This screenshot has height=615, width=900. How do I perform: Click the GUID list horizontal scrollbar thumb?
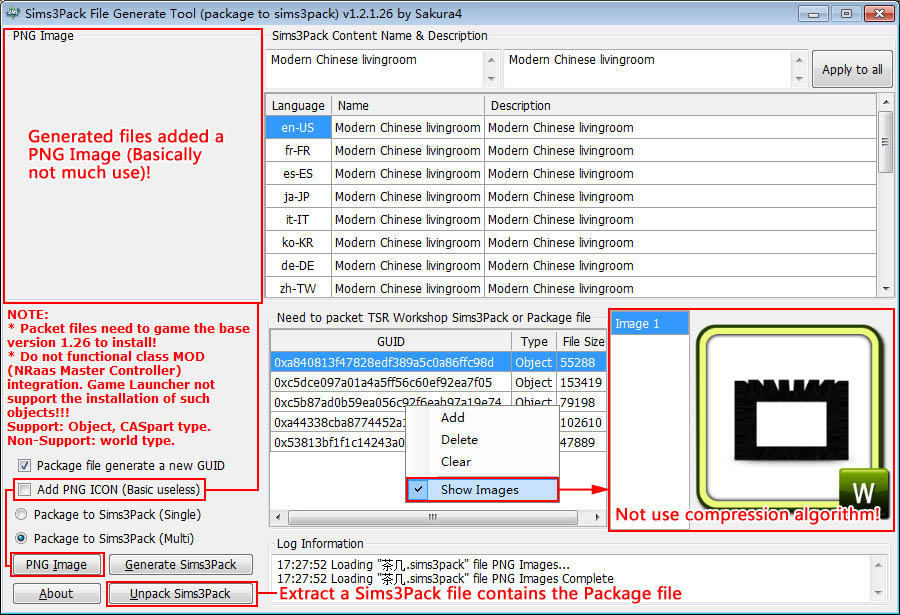[433, 517]
